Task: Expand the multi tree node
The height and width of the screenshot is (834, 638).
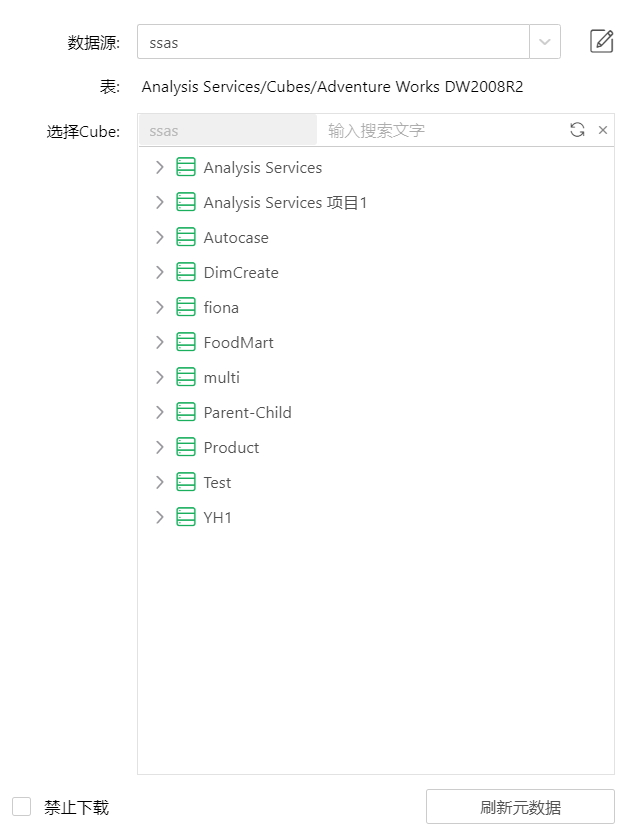Action: (x=159, y=377)
